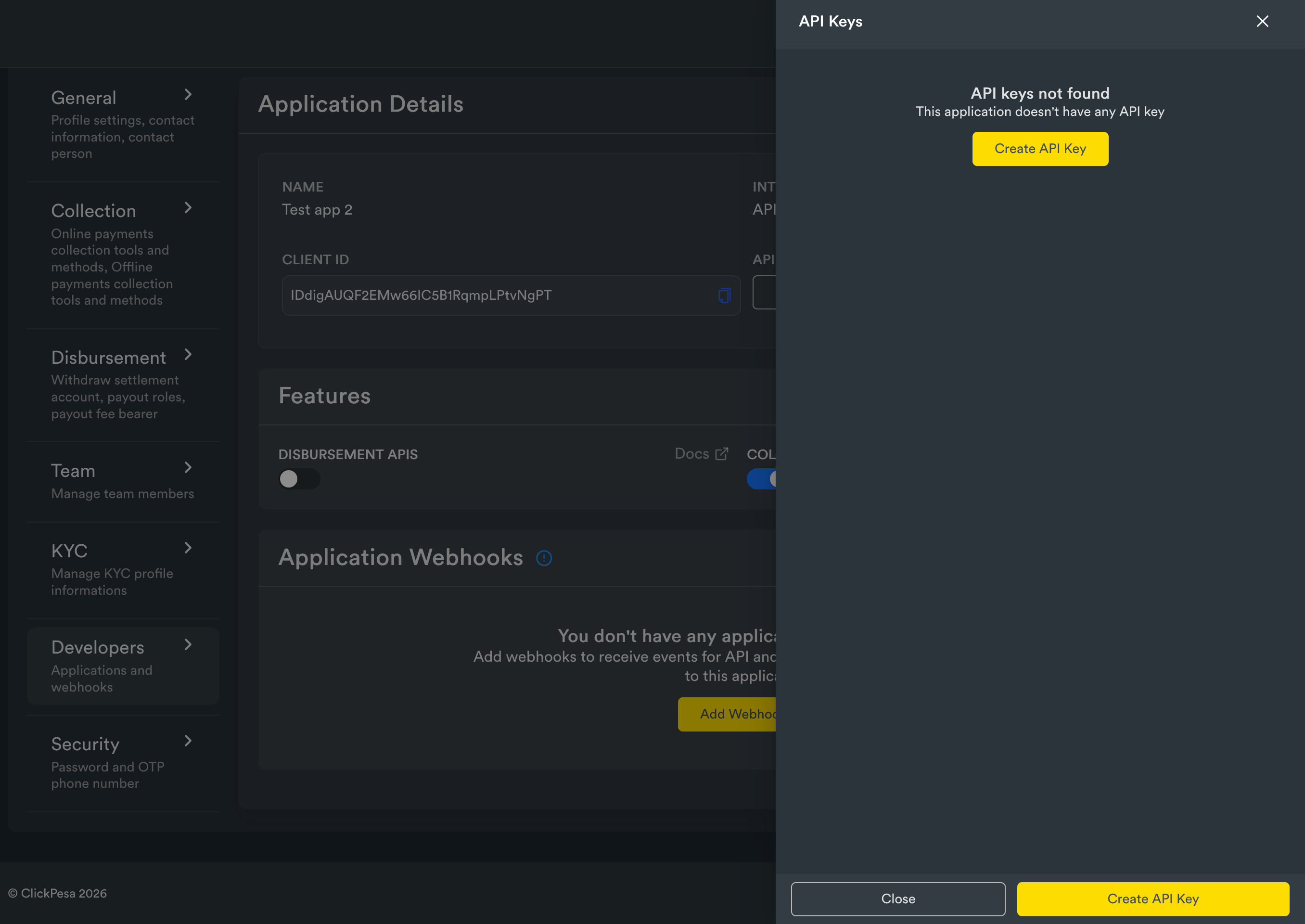
Task: Click 'Password and OTP phone number' description
Action: pyautogui.click(x=107, y=775)
